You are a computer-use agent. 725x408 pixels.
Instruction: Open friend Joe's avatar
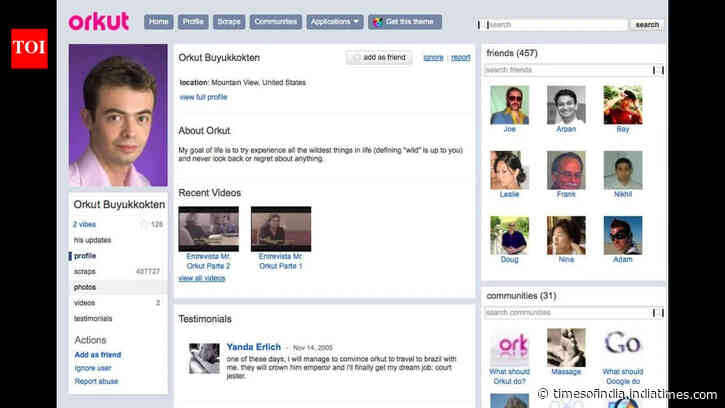[x=510, y=105]
